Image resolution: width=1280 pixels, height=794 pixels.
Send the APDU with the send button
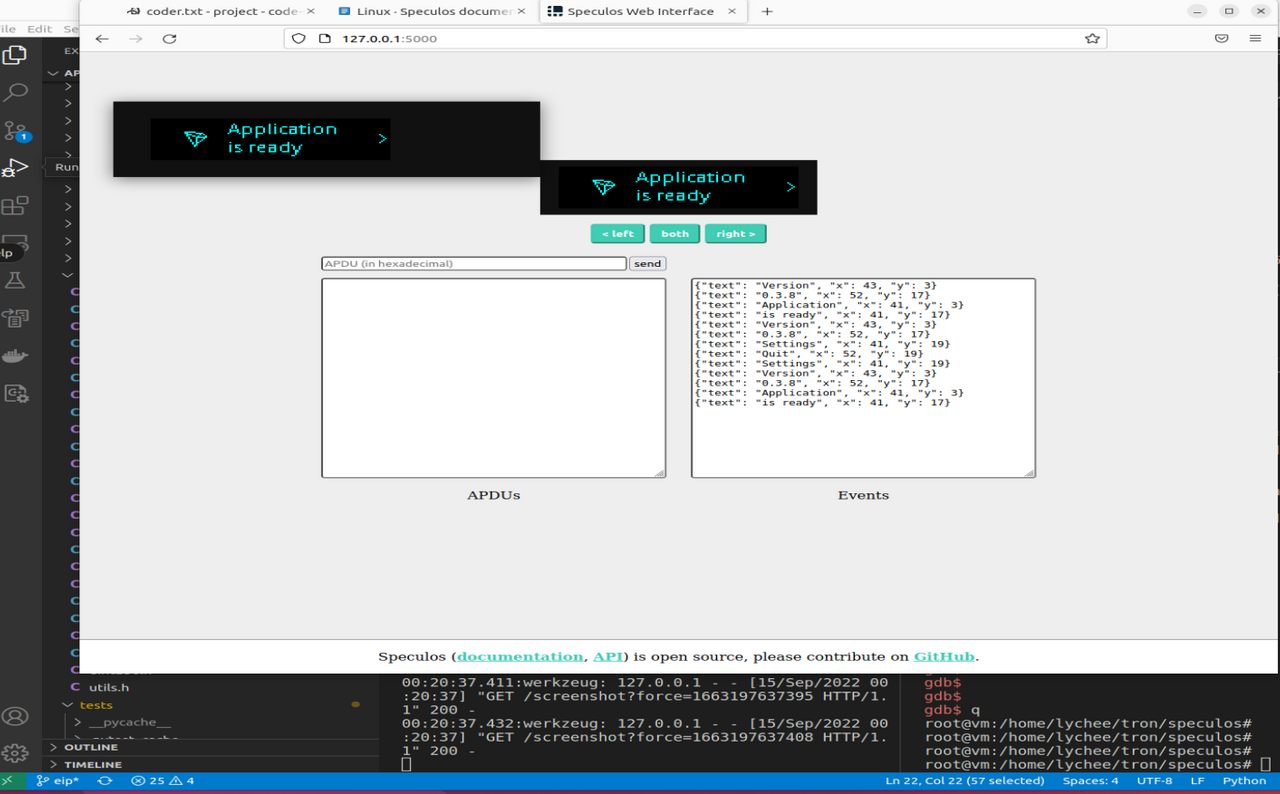click(x=648, y=264)
